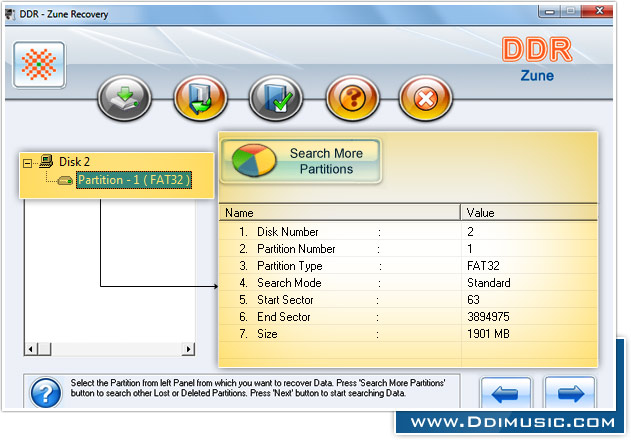Click the blue question mark help icon

(45, 392)
